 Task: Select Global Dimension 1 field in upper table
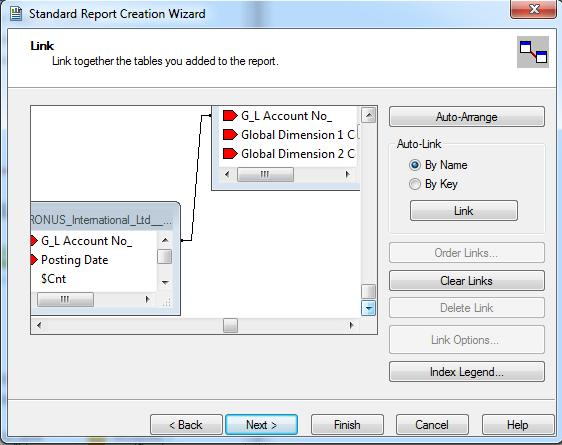tap(298, 135)
